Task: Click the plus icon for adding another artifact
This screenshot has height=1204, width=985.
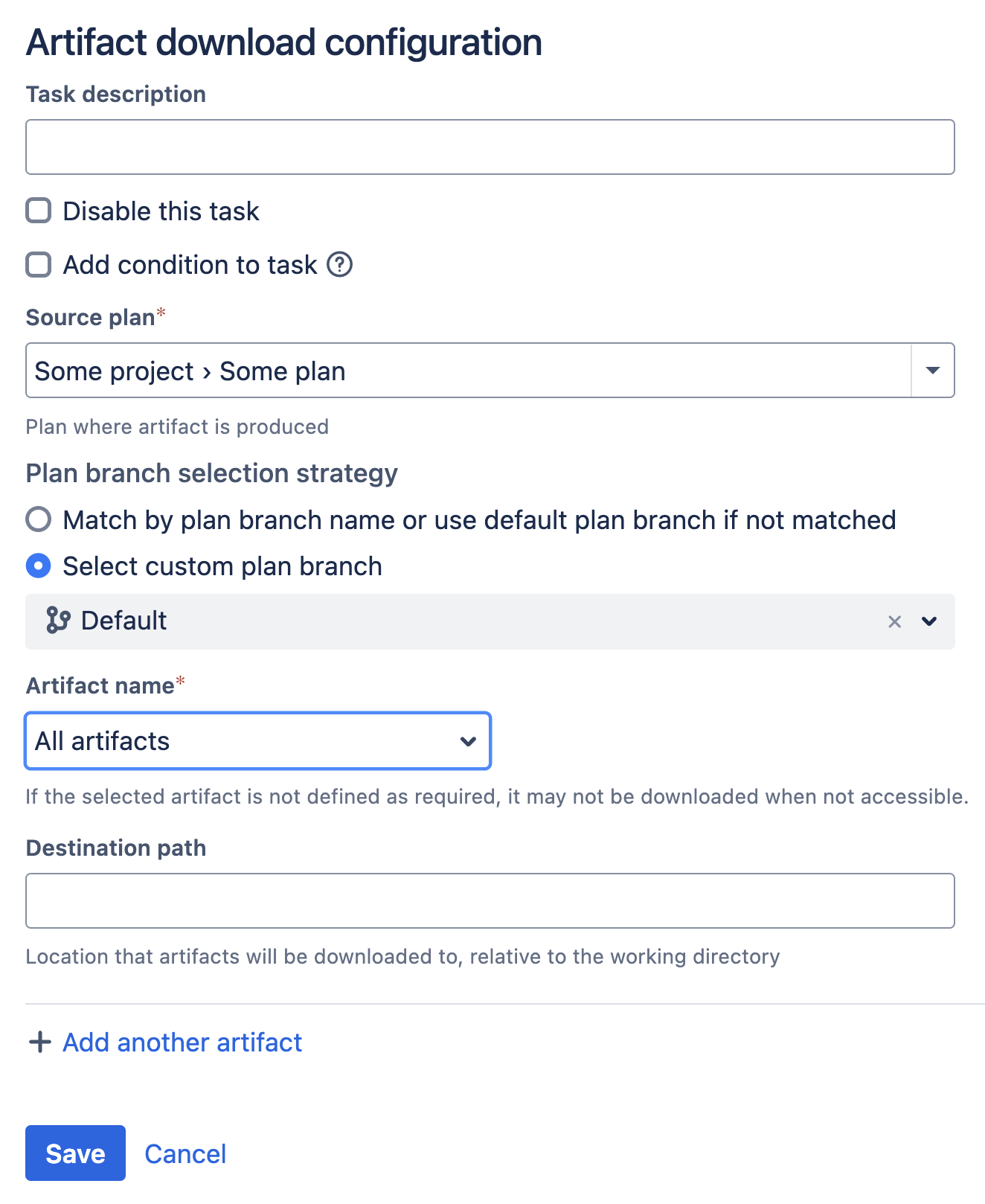Action: click(39, 1043)
